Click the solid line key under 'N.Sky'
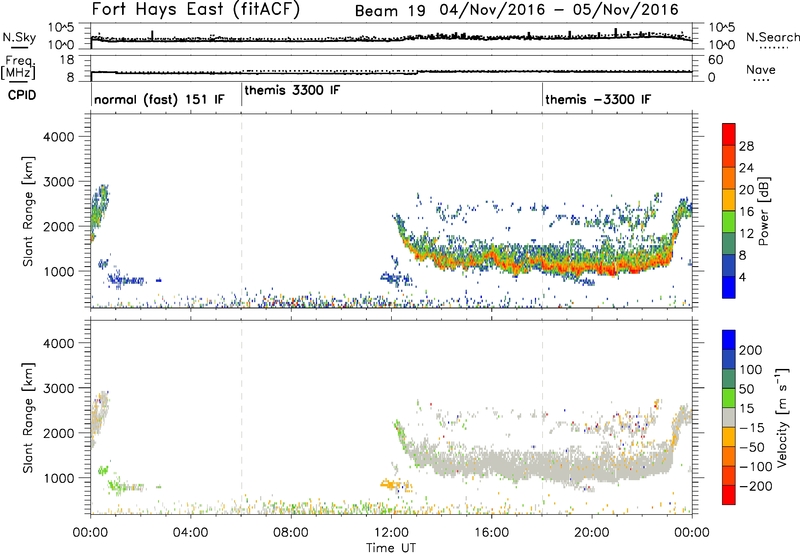 19,47
